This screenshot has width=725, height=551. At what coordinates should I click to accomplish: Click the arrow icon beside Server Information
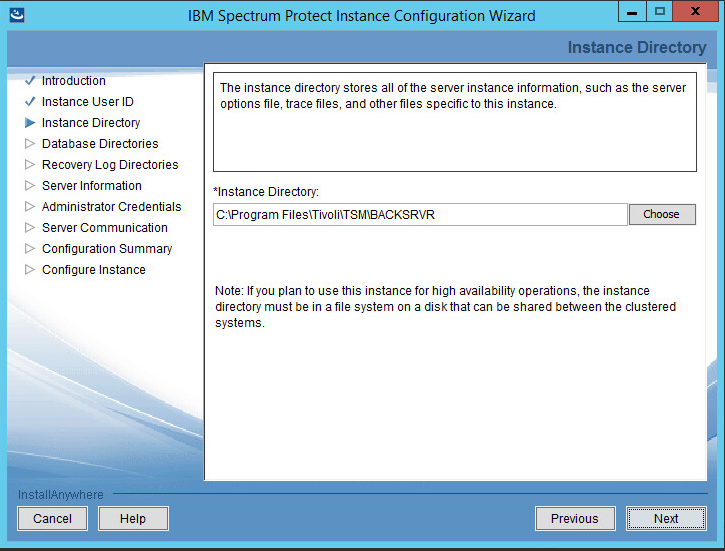point(29,186)
